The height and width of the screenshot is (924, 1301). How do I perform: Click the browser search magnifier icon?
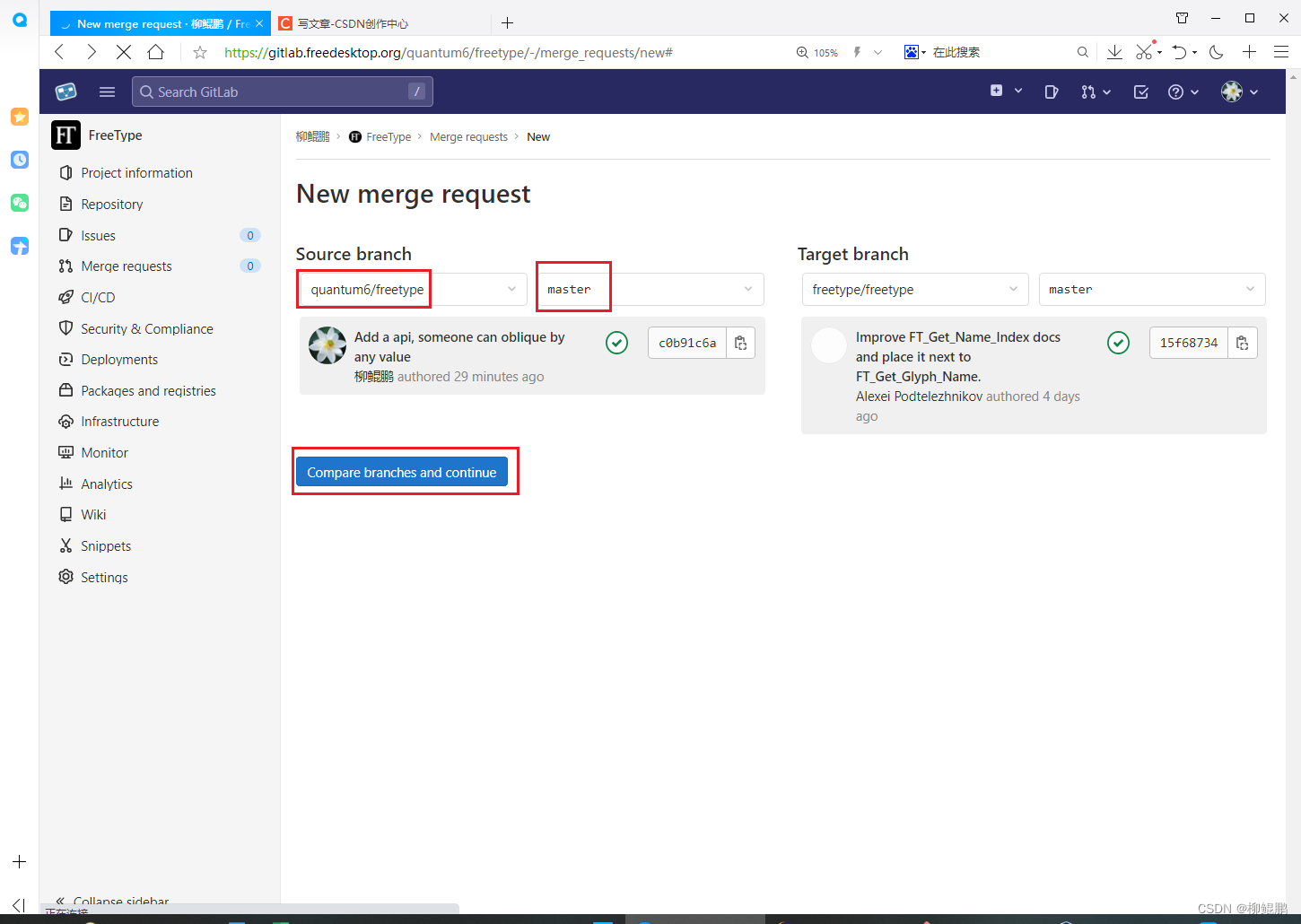click(x=1083, y=52)
